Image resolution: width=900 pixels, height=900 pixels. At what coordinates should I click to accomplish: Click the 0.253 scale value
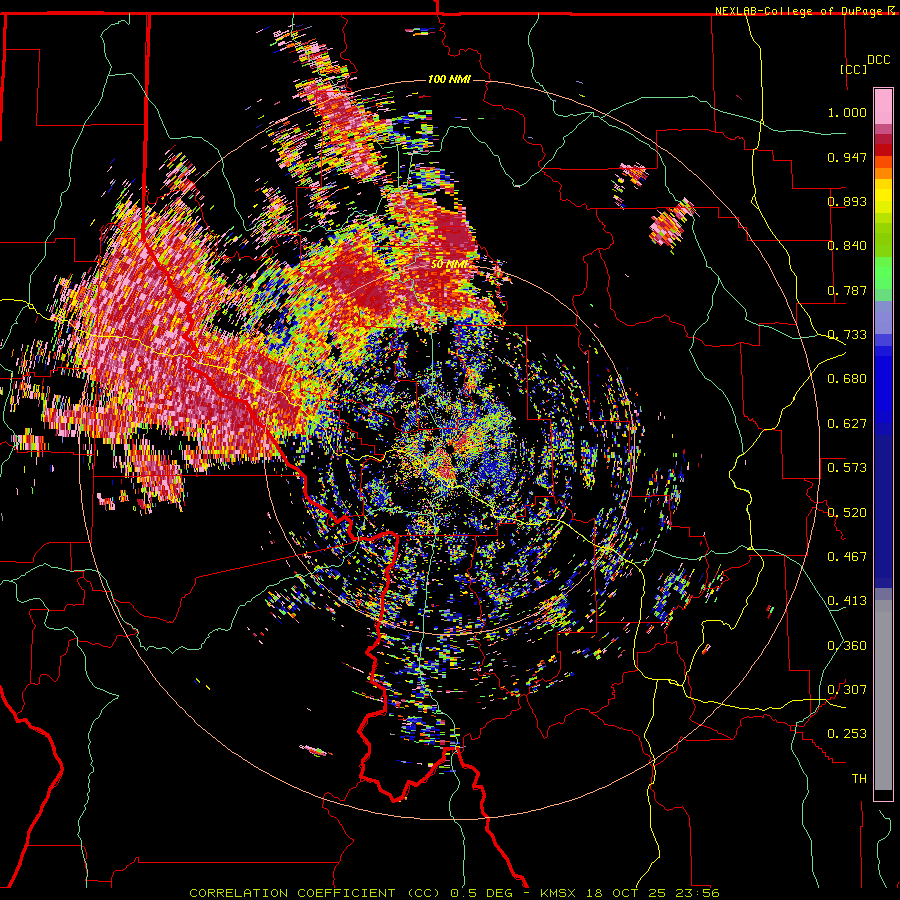pos(847,734)
